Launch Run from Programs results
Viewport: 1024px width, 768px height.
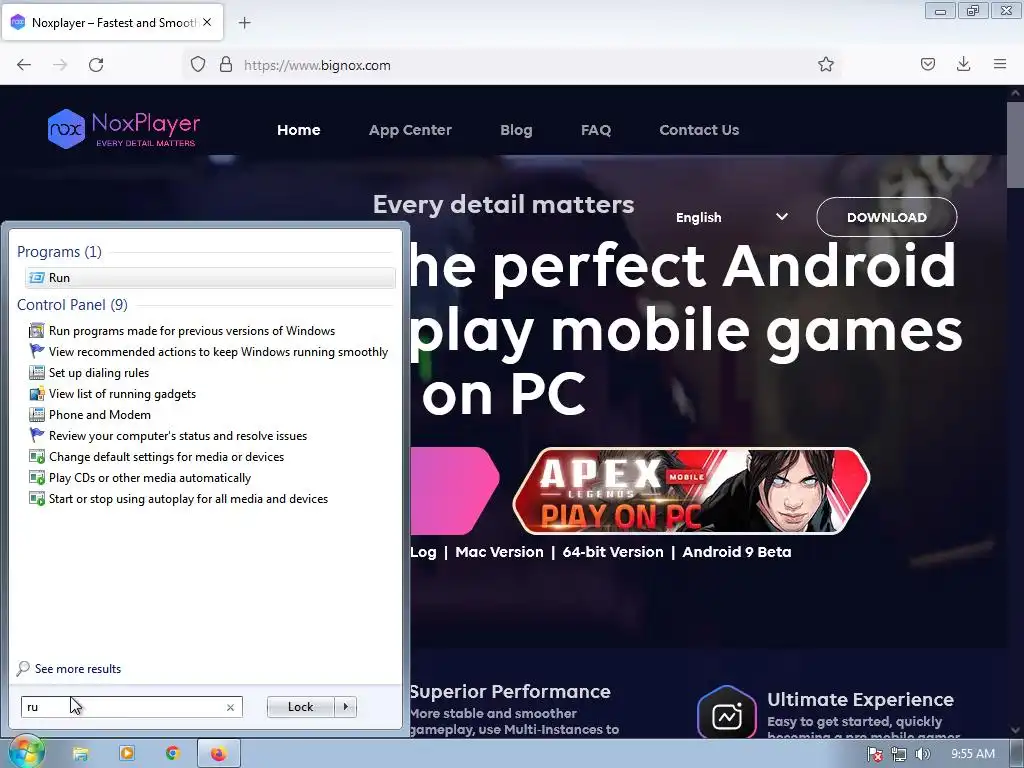point(210,278)
